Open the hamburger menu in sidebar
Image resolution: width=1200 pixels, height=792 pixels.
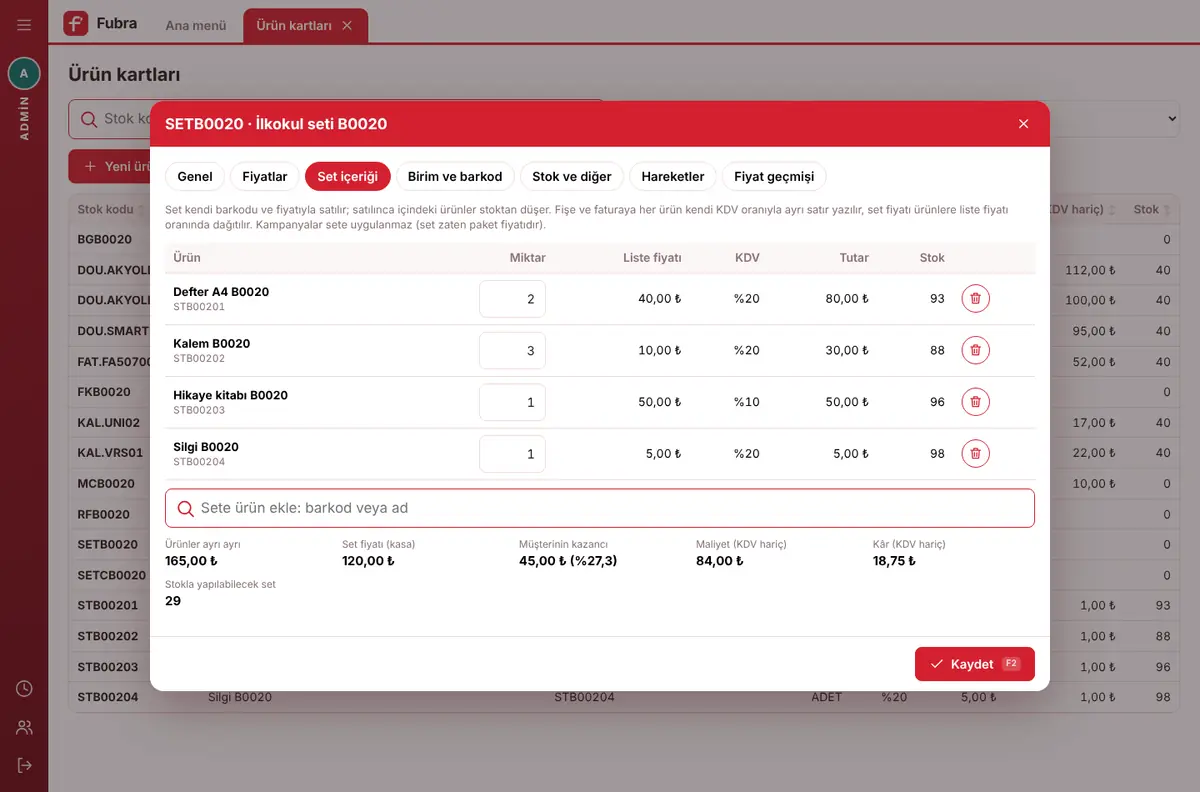point(24,25)
